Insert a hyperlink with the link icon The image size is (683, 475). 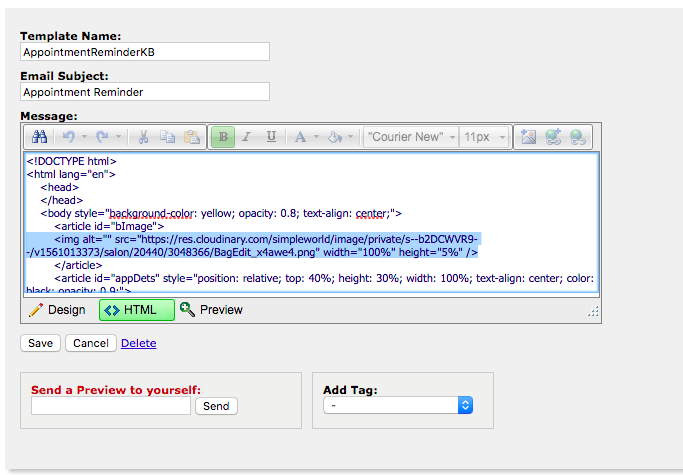coord(553,137)
